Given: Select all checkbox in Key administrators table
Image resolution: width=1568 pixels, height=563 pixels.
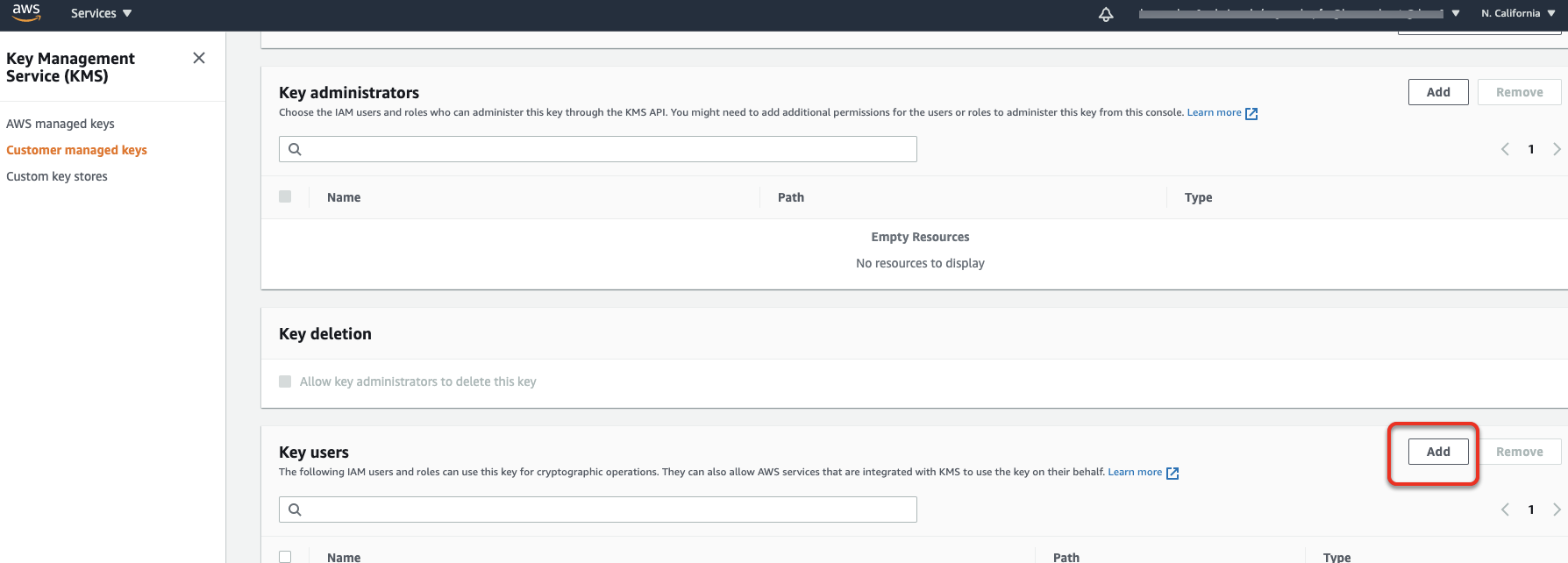Looking at the screenshot, I should pyautogui.click(x=285, y=196).
